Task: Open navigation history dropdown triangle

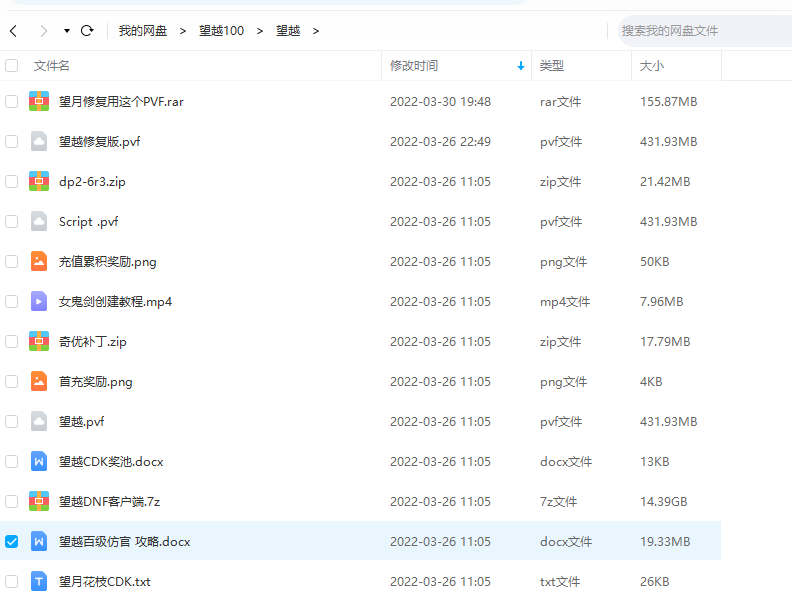Action: point(67,31)
